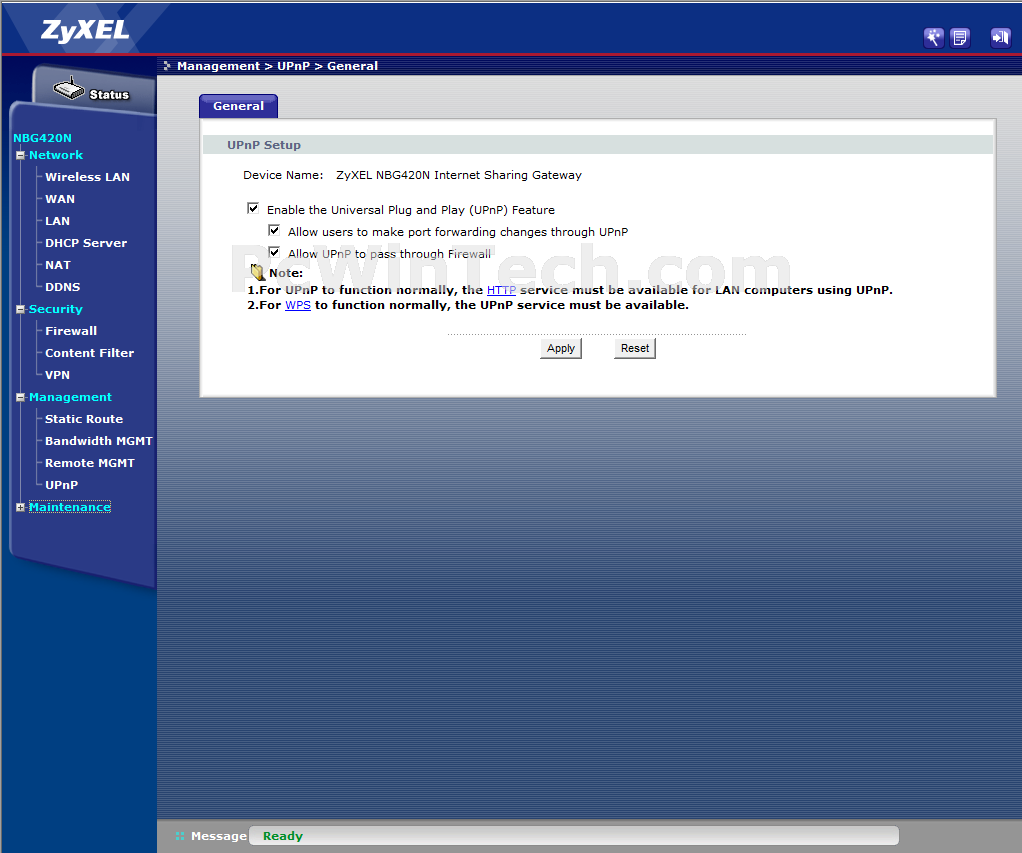Click the Maintenance menu label
This screenshot has width=1022, height=853.
70,507
